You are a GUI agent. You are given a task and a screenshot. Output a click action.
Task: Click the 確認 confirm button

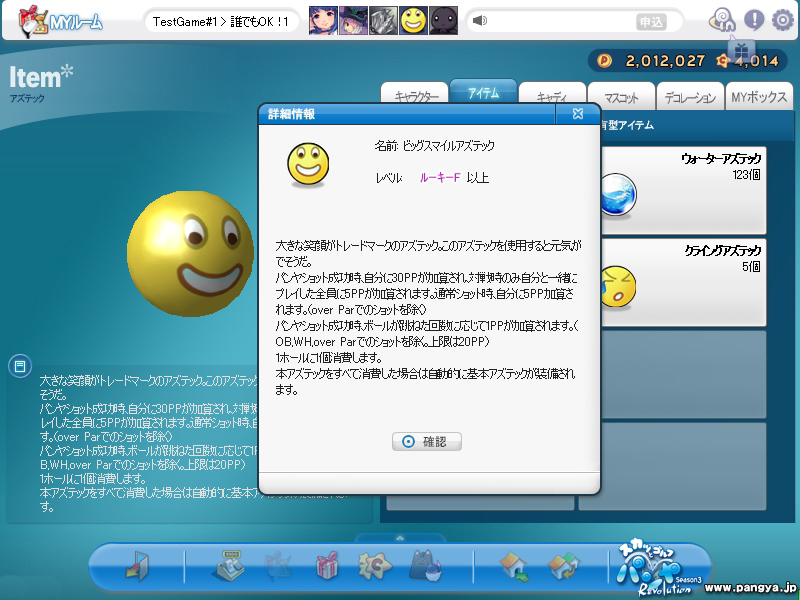click(426, 441)
